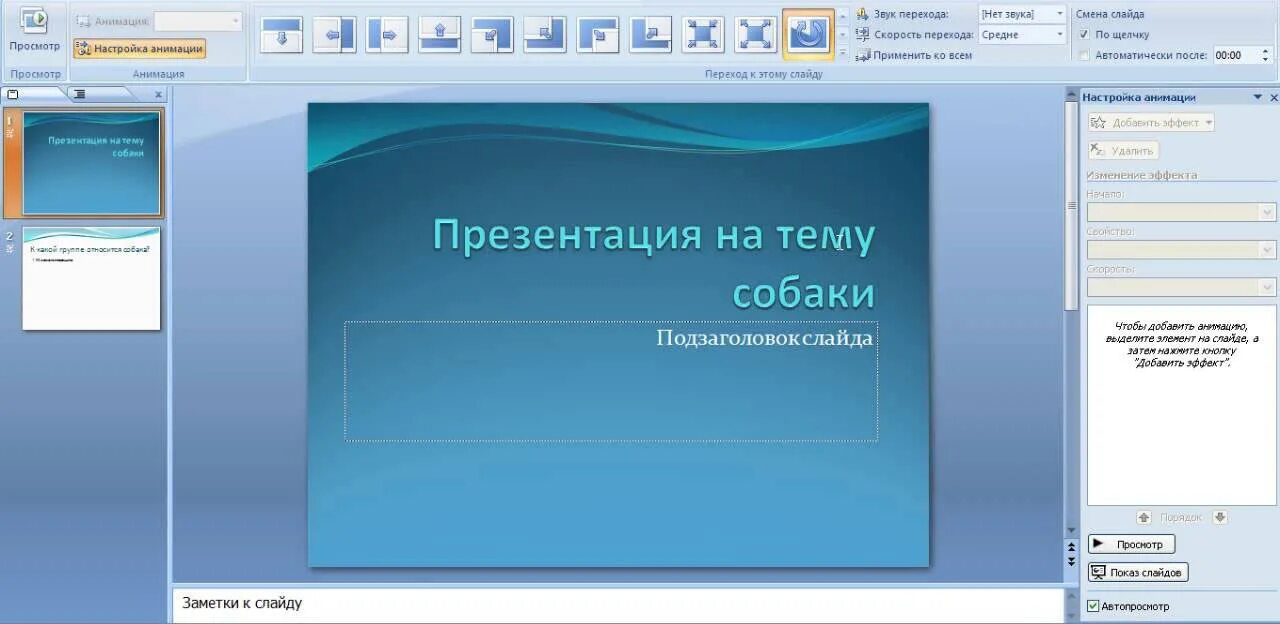Click Применить ко всем

tap(914, 56)
